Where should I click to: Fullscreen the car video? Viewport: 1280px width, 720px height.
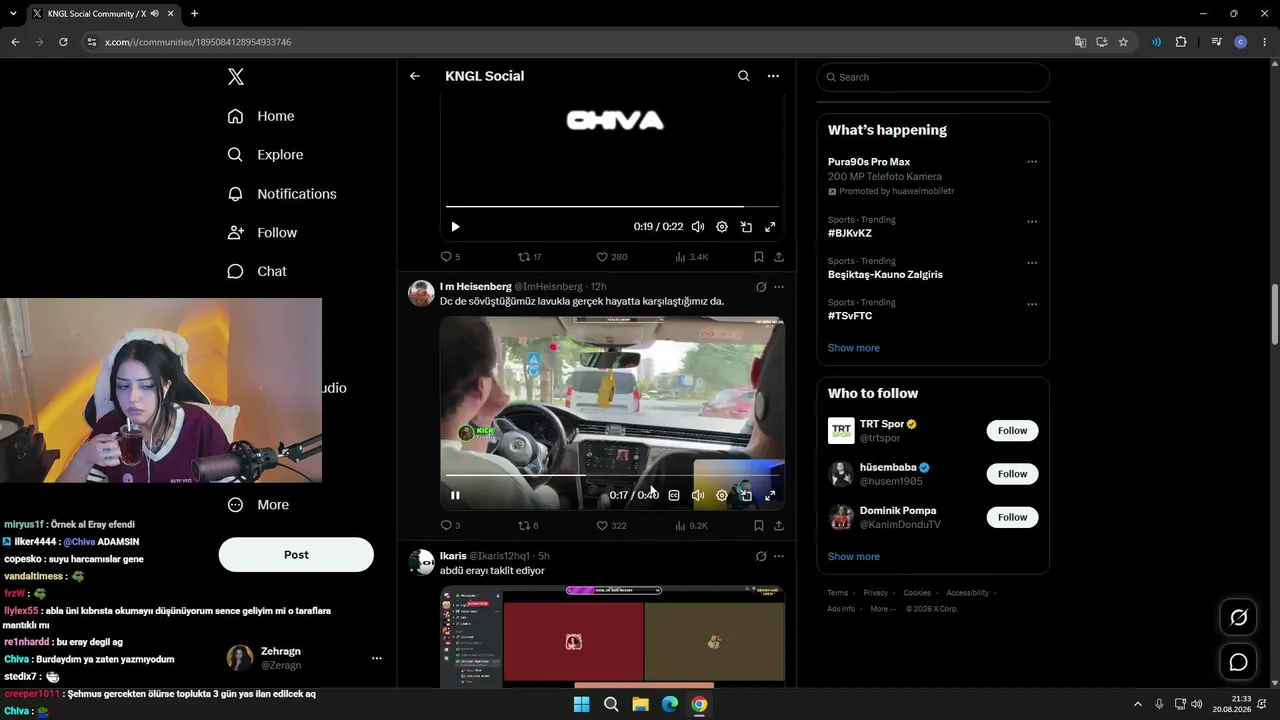(x=770, y=495)
